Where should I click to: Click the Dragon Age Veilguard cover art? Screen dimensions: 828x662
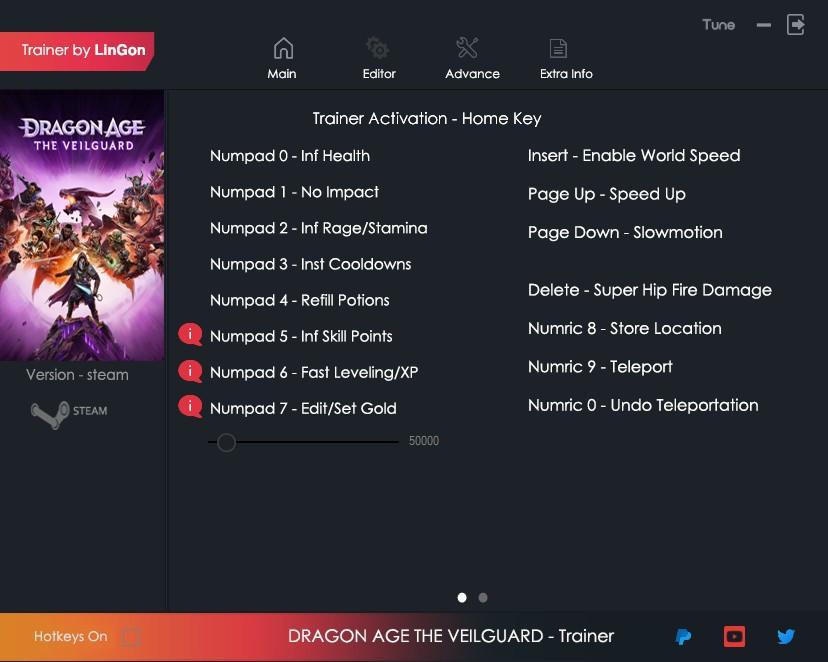point(82,226)
